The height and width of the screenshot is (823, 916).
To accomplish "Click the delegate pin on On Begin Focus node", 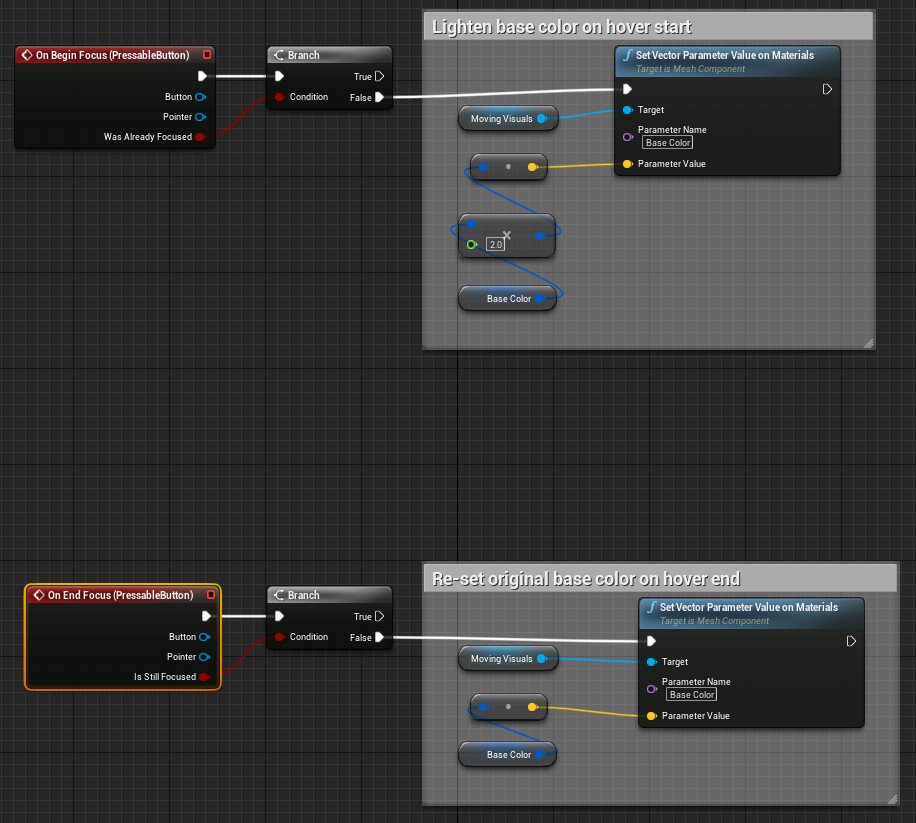I will 207,55.
